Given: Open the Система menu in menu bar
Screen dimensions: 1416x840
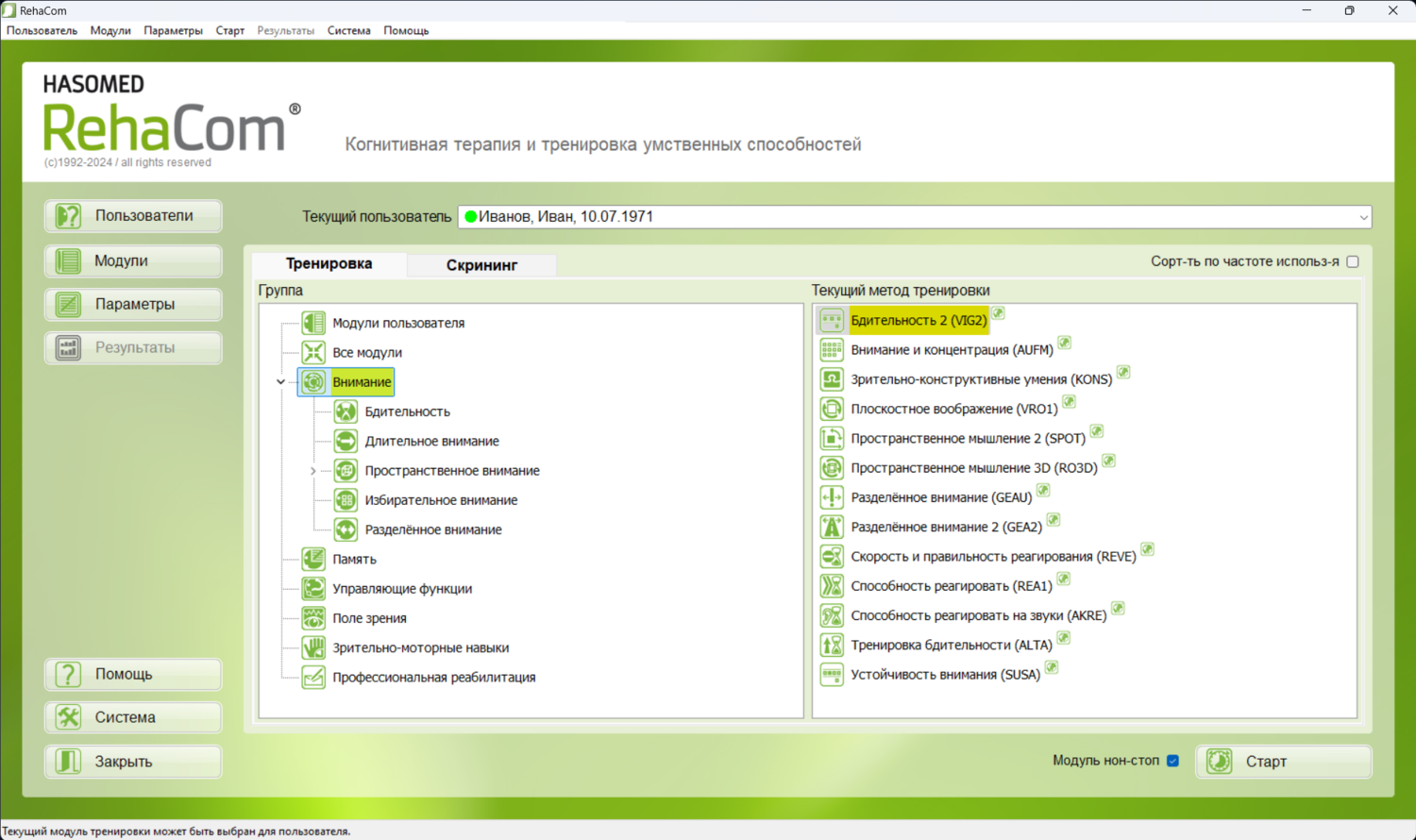Looking at the screenshot, I should (x=348, y=30).
